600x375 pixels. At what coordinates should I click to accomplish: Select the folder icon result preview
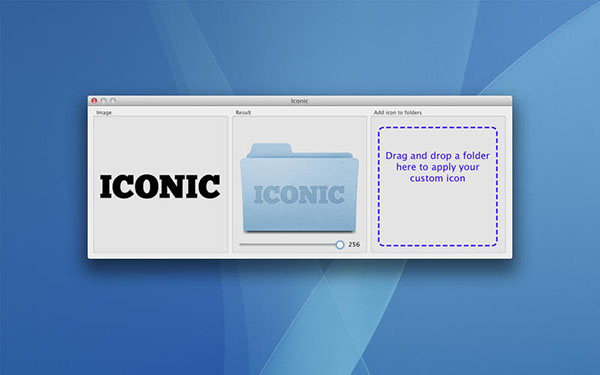coord(299,188)
